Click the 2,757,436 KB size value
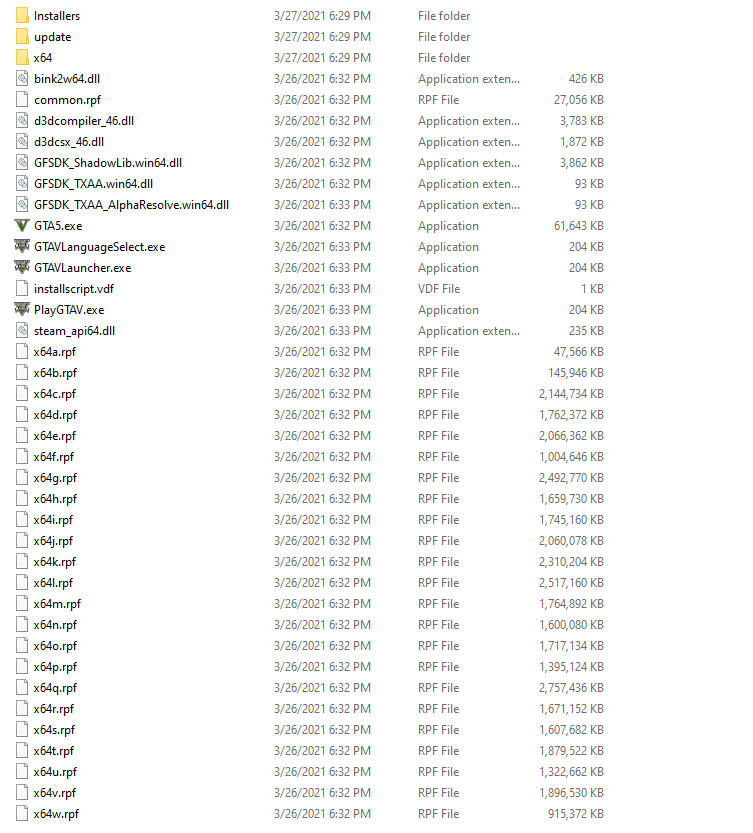This screenshot has height=833, width=753. [571, 687]
